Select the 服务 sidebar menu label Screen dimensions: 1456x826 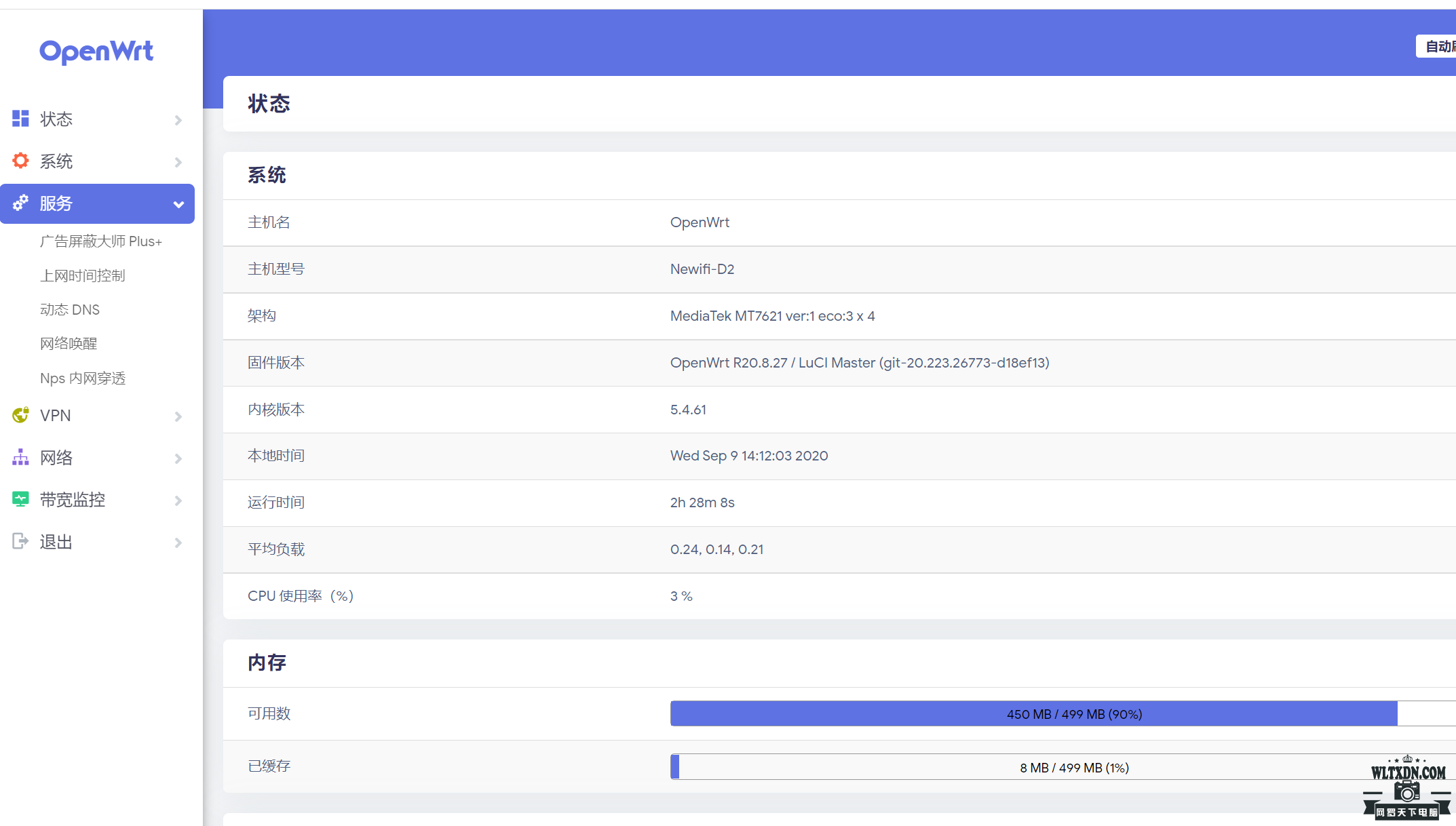click(x=56, y=203)
